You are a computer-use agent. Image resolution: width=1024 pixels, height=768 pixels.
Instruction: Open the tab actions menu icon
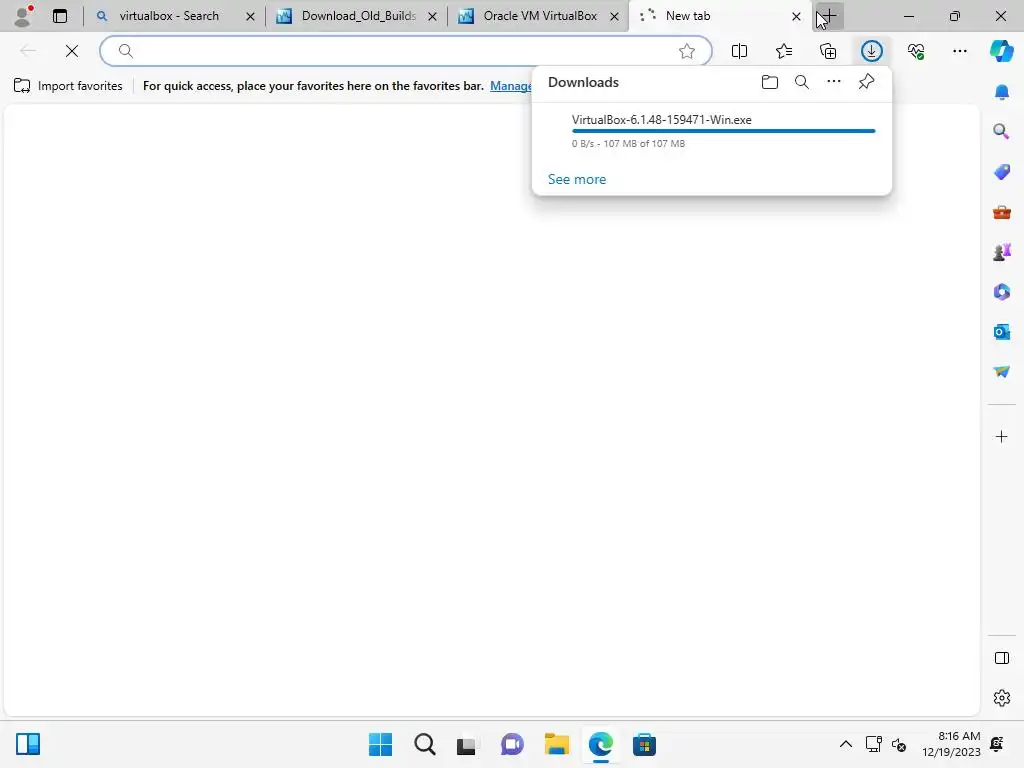point(60,16)
